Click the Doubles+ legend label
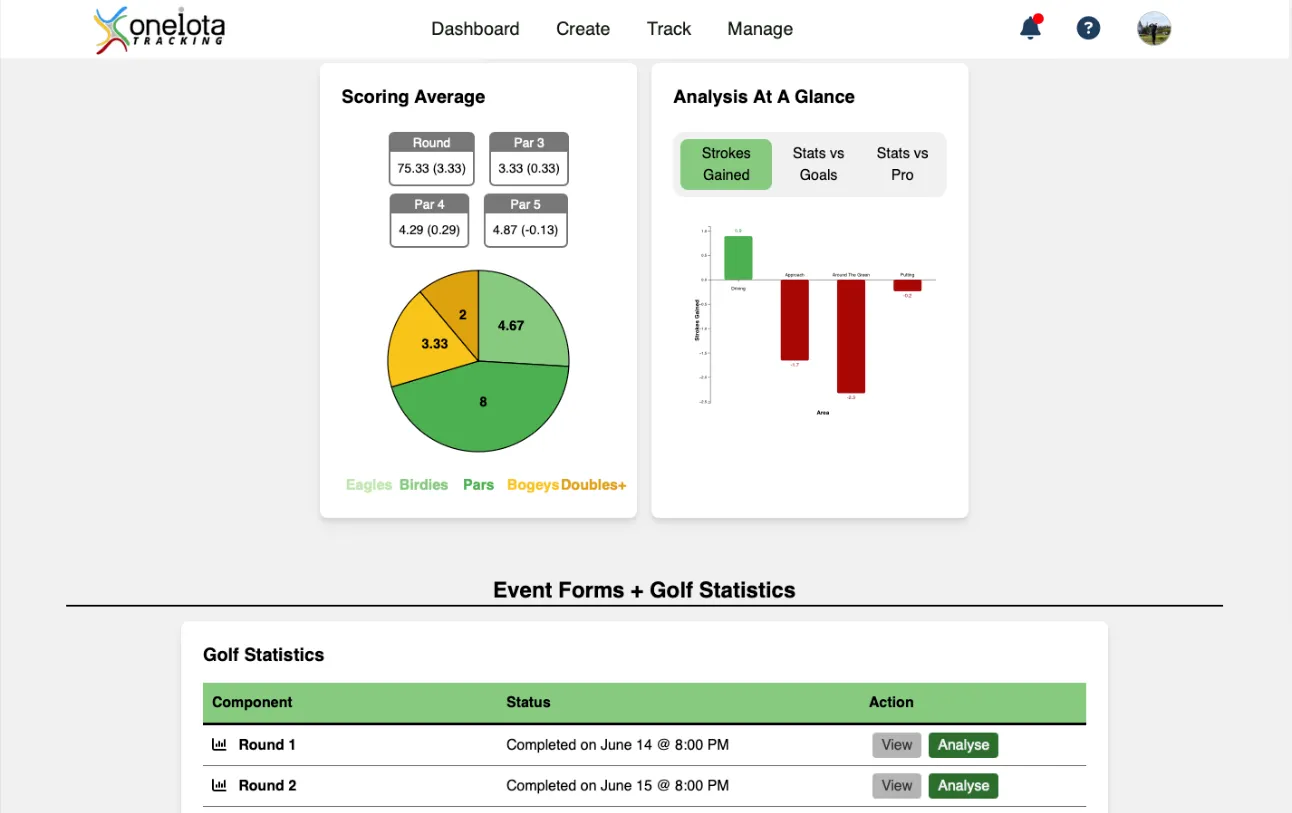This screenshot has width=1292, height=813. (594, 485)
